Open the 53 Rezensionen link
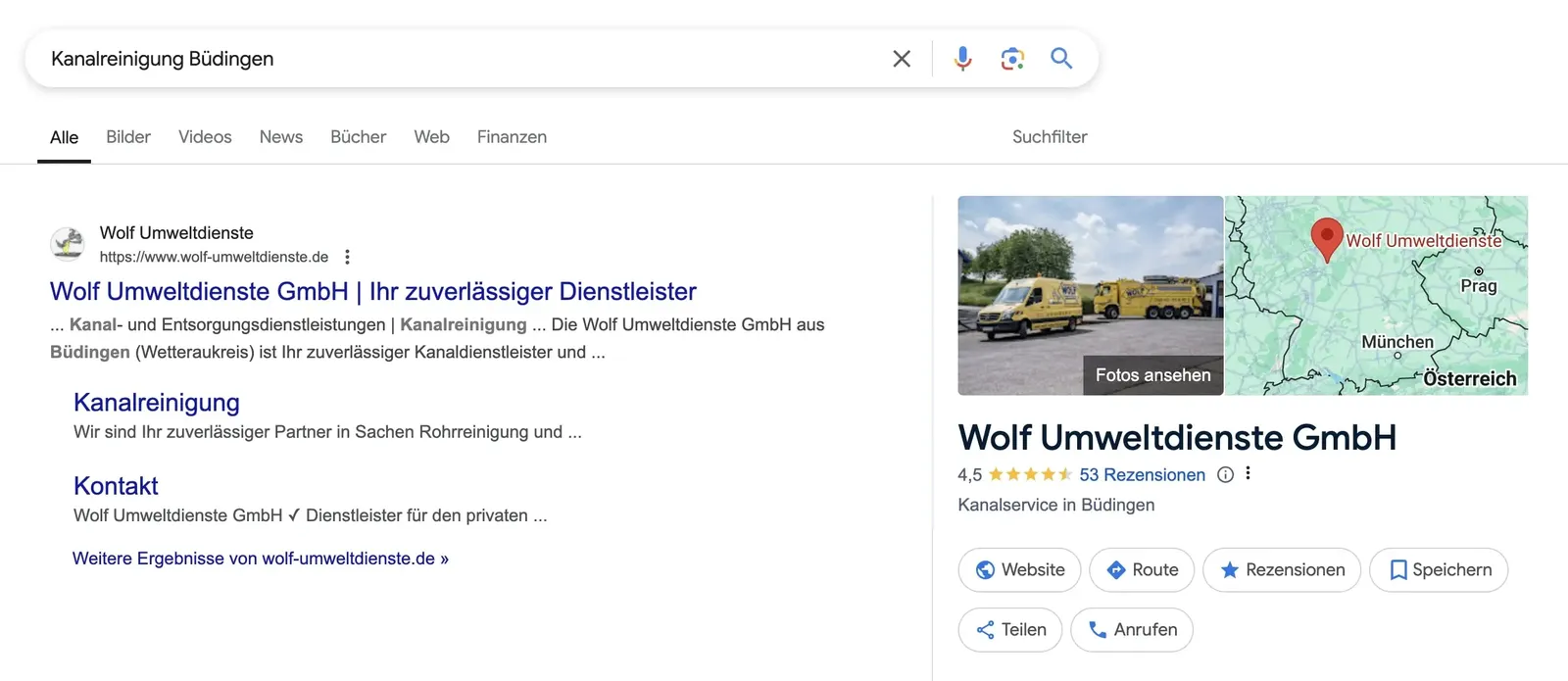 (x=1142, y=474)
